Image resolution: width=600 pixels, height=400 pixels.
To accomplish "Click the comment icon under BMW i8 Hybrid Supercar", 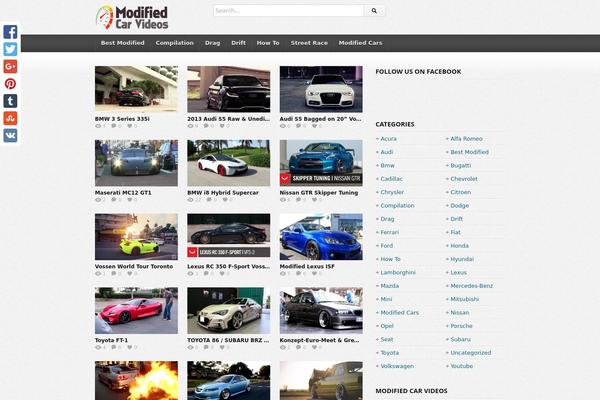I will click(x=209, y=200).
